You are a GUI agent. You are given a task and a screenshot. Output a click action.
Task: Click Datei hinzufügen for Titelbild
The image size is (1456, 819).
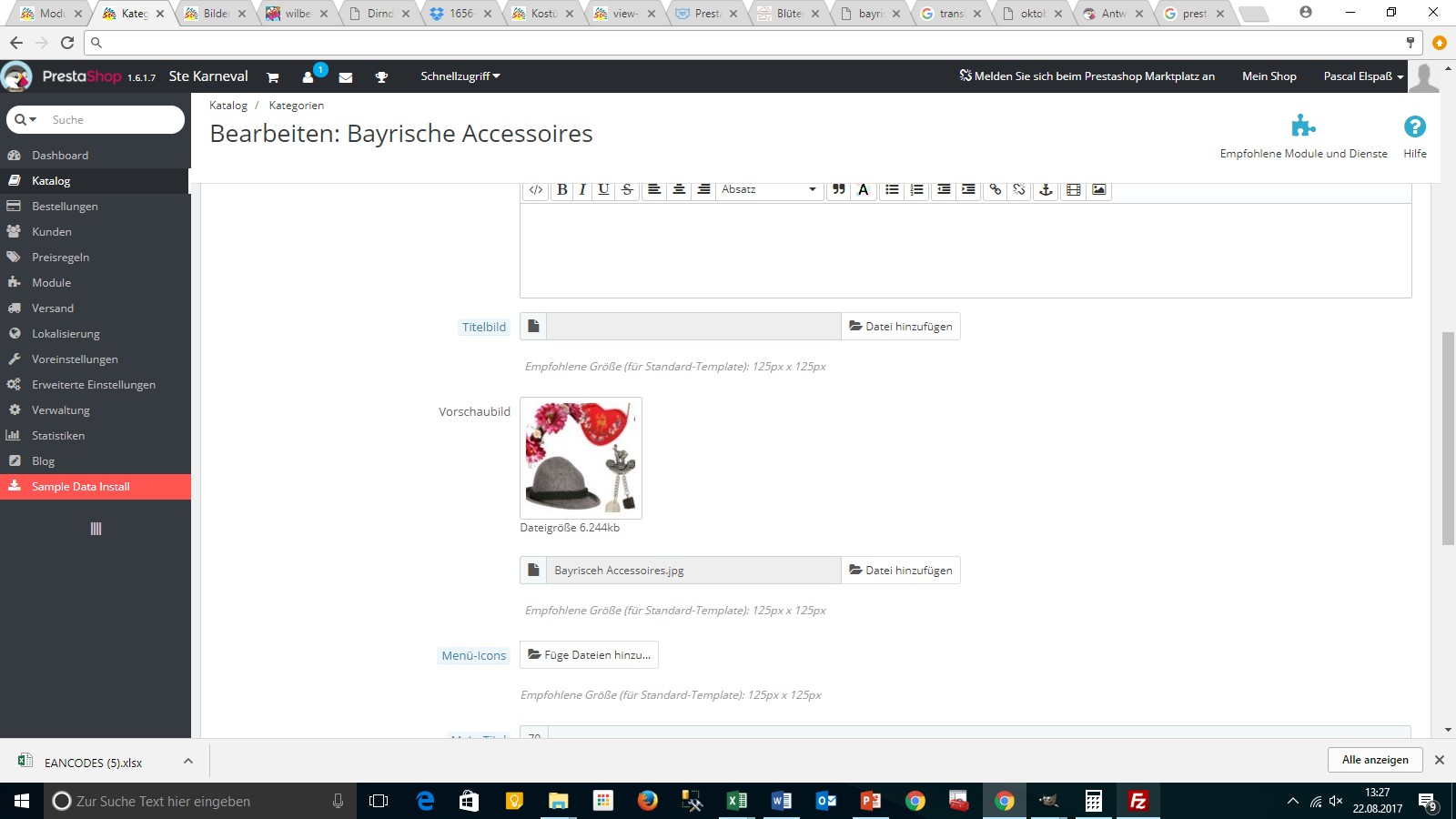pyautogui.click(x=901, y=327)
